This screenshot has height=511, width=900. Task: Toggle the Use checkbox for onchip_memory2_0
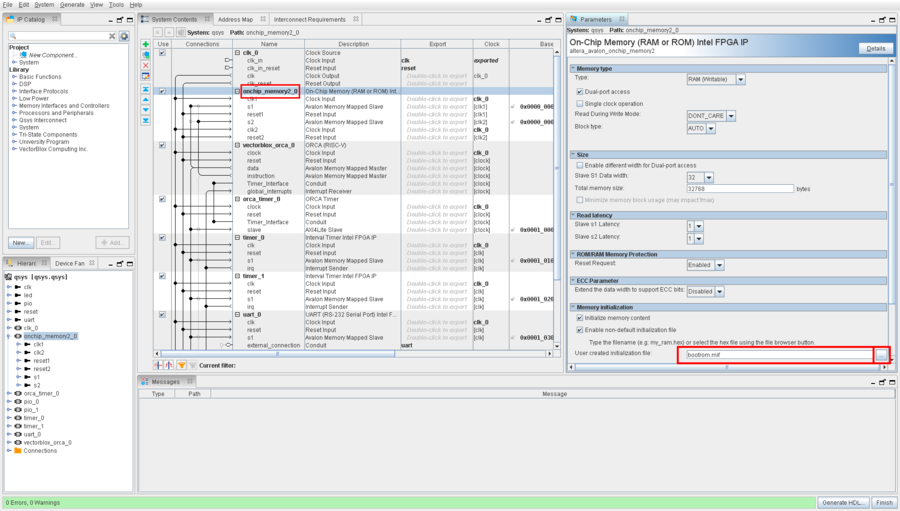(162, 91)
